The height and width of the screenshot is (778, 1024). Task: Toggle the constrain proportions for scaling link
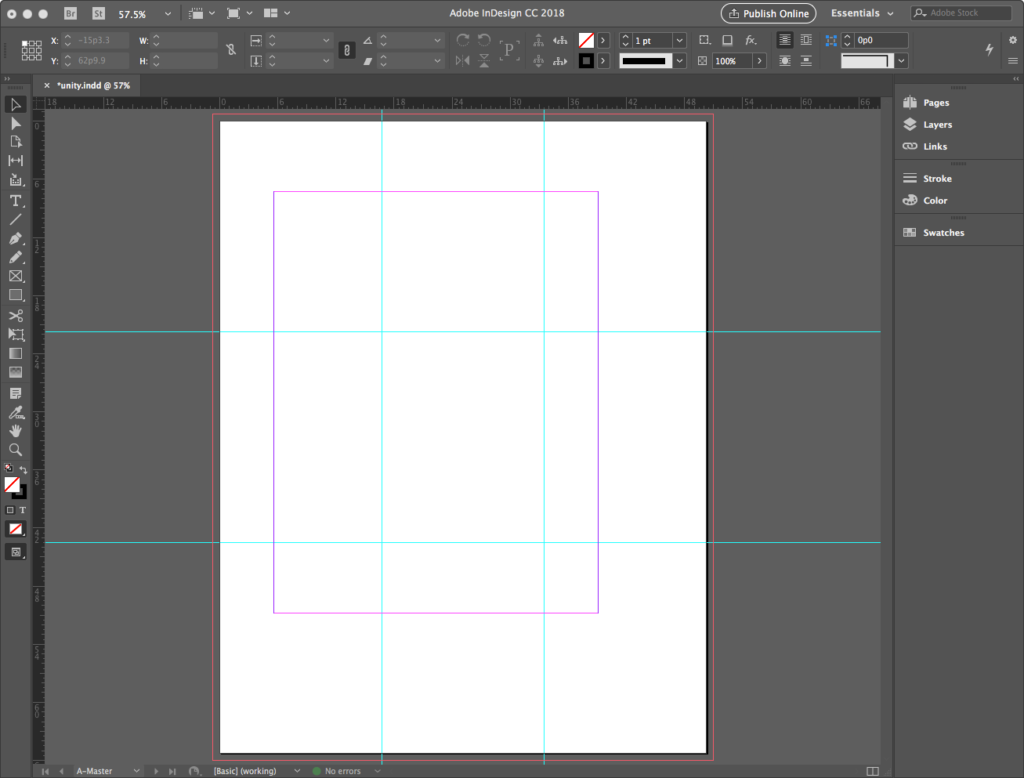pyautogui.click(x=347, y=49)
